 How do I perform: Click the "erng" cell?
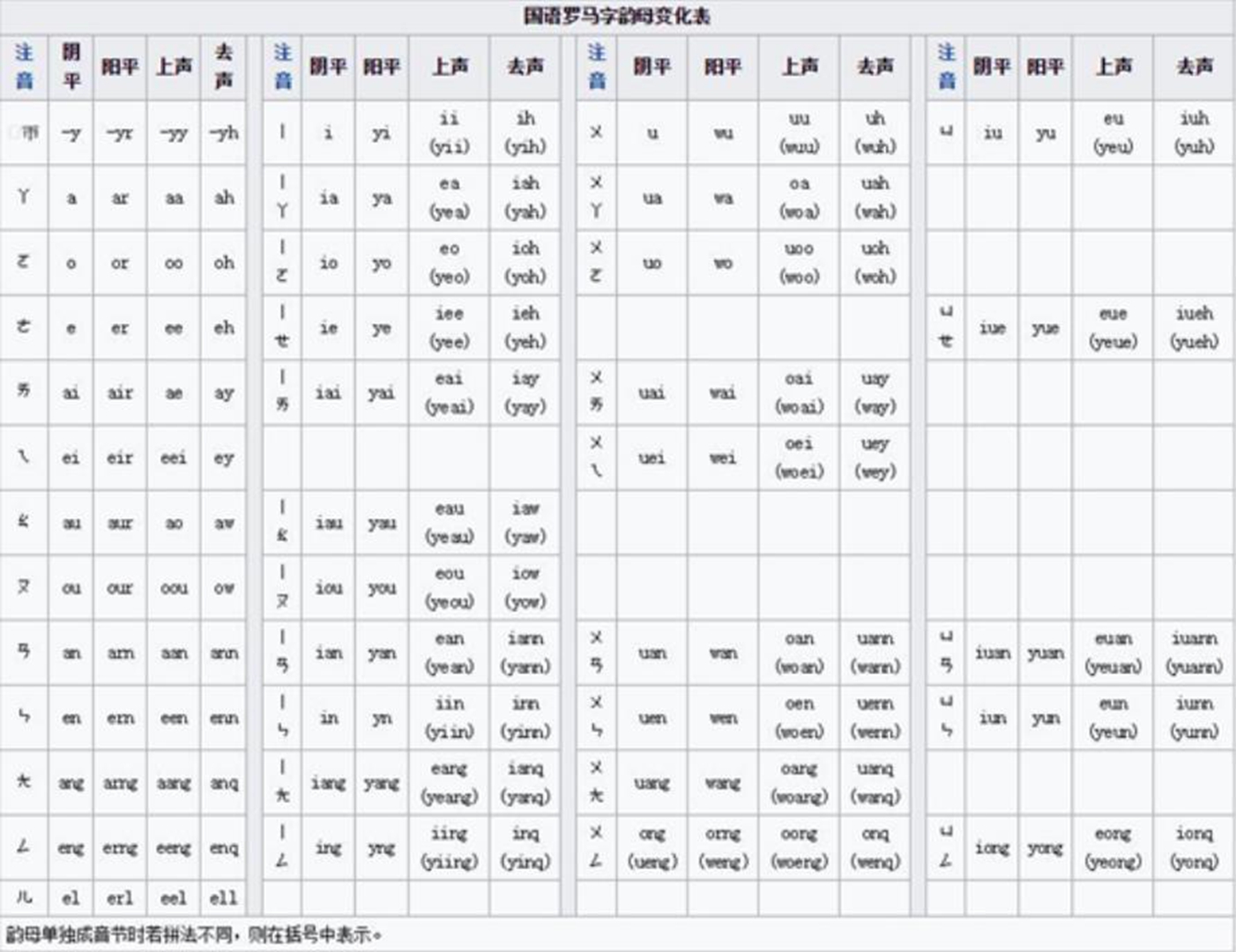(120, 848)
